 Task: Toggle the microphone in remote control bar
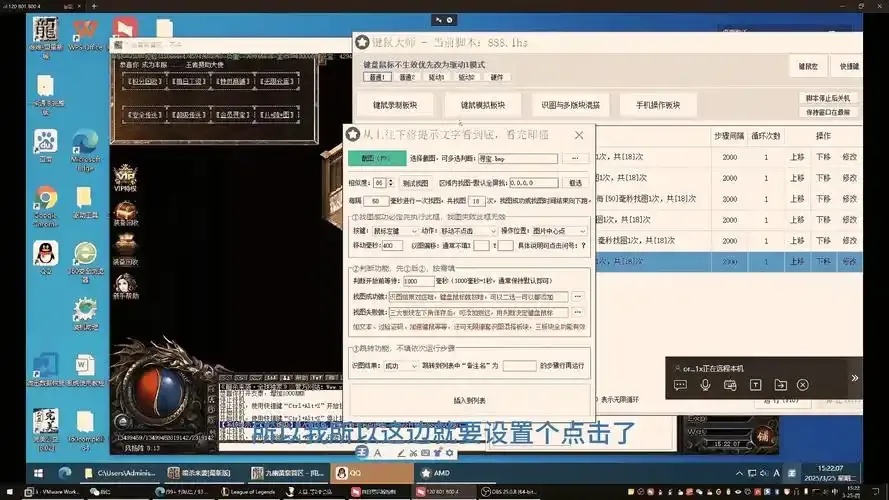[x=705, y=385]
